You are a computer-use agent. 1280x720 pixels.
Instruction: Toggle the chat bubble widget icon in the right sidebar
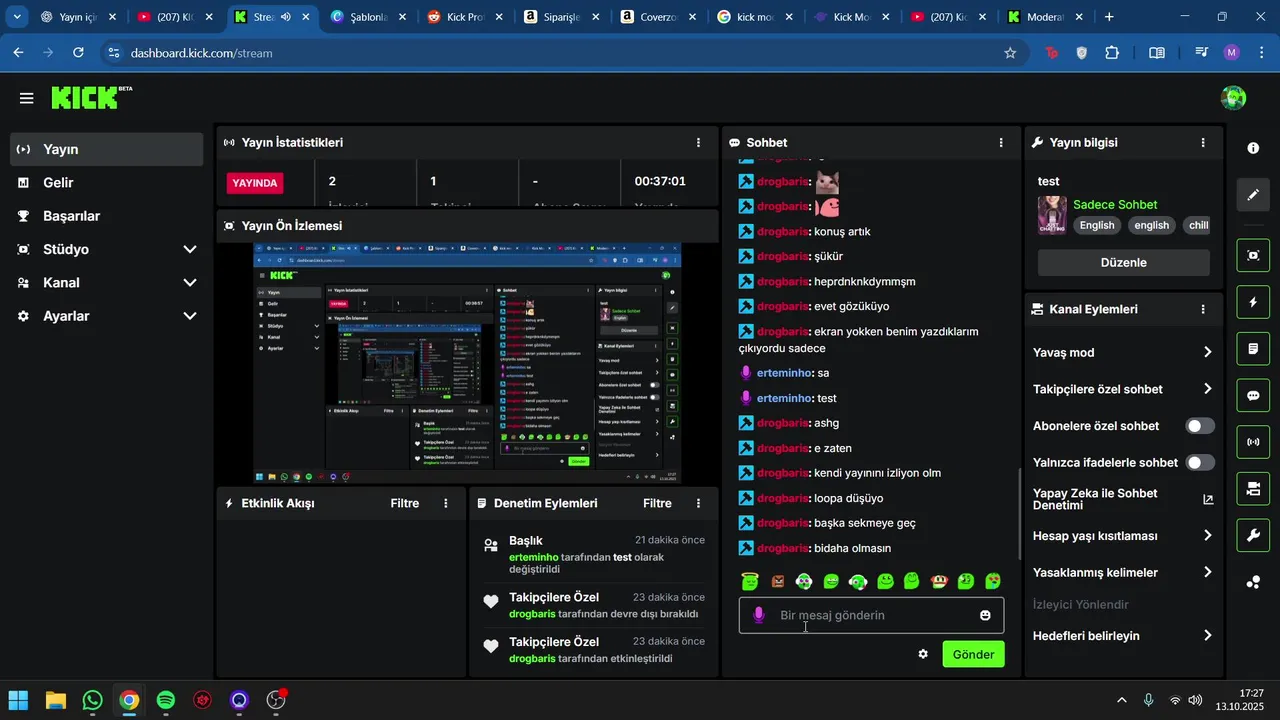[x=1253, y=396]
